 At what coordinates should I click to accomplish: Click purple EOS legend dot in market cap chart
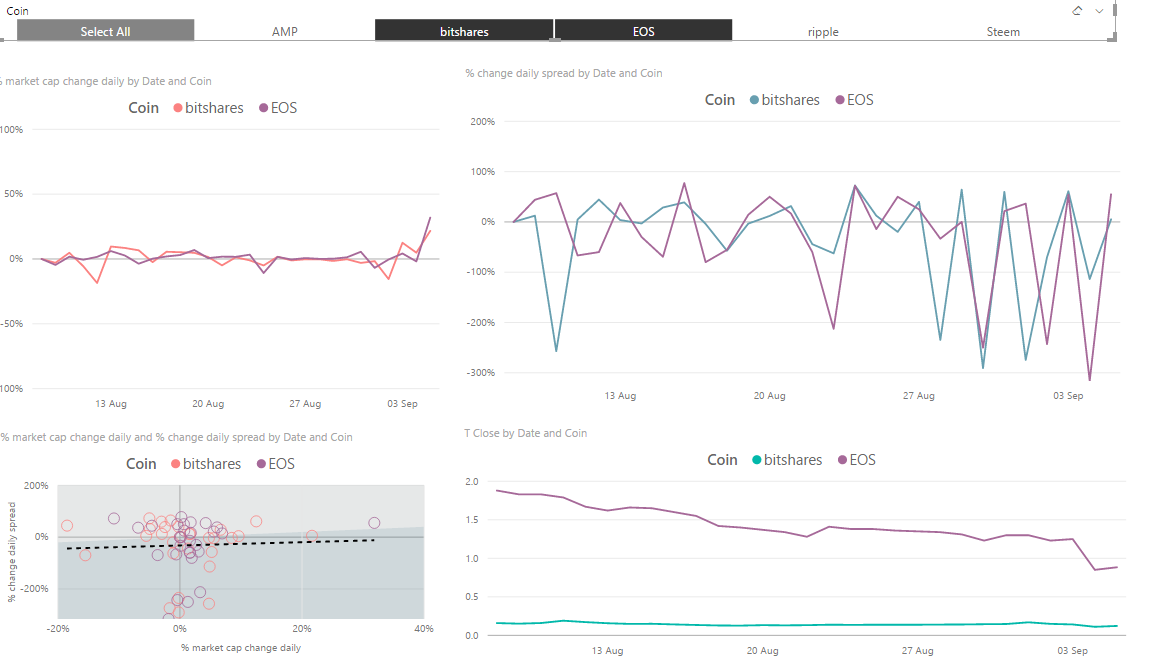[264, 108]
